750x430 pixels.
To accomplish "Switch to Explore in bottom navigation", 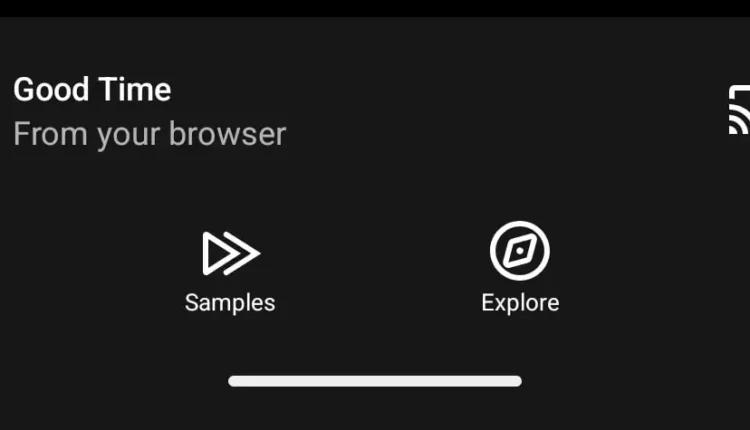I will (520, 268).
